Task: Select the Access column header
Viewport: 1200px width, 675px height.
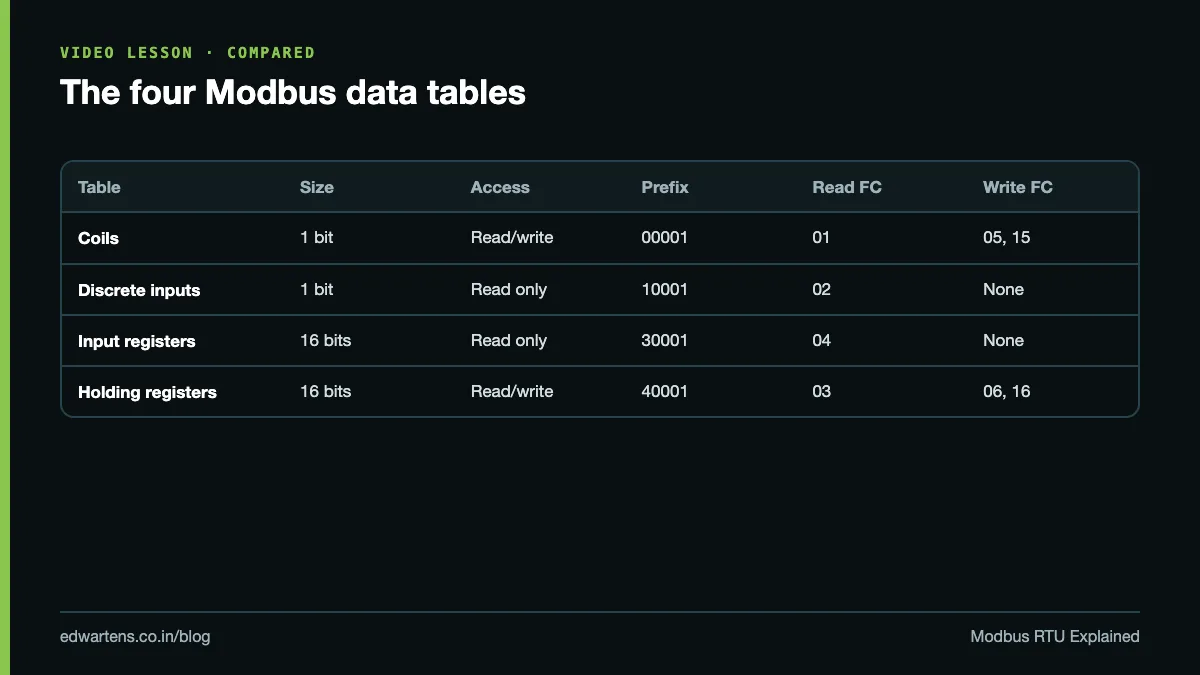Action: [x=500, y=187]
